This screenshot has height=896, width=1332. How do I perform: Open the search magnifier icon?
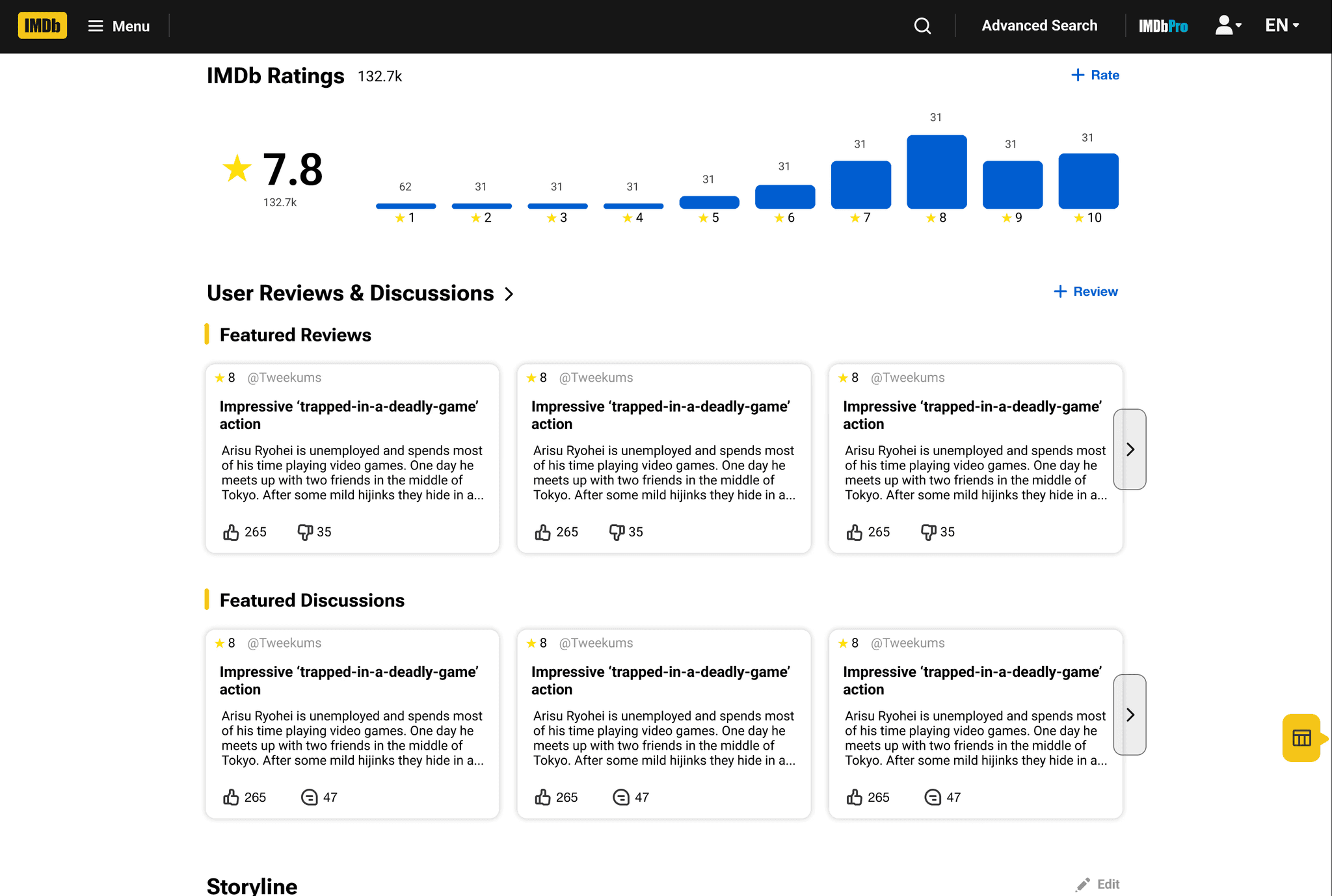coord(922,26)
